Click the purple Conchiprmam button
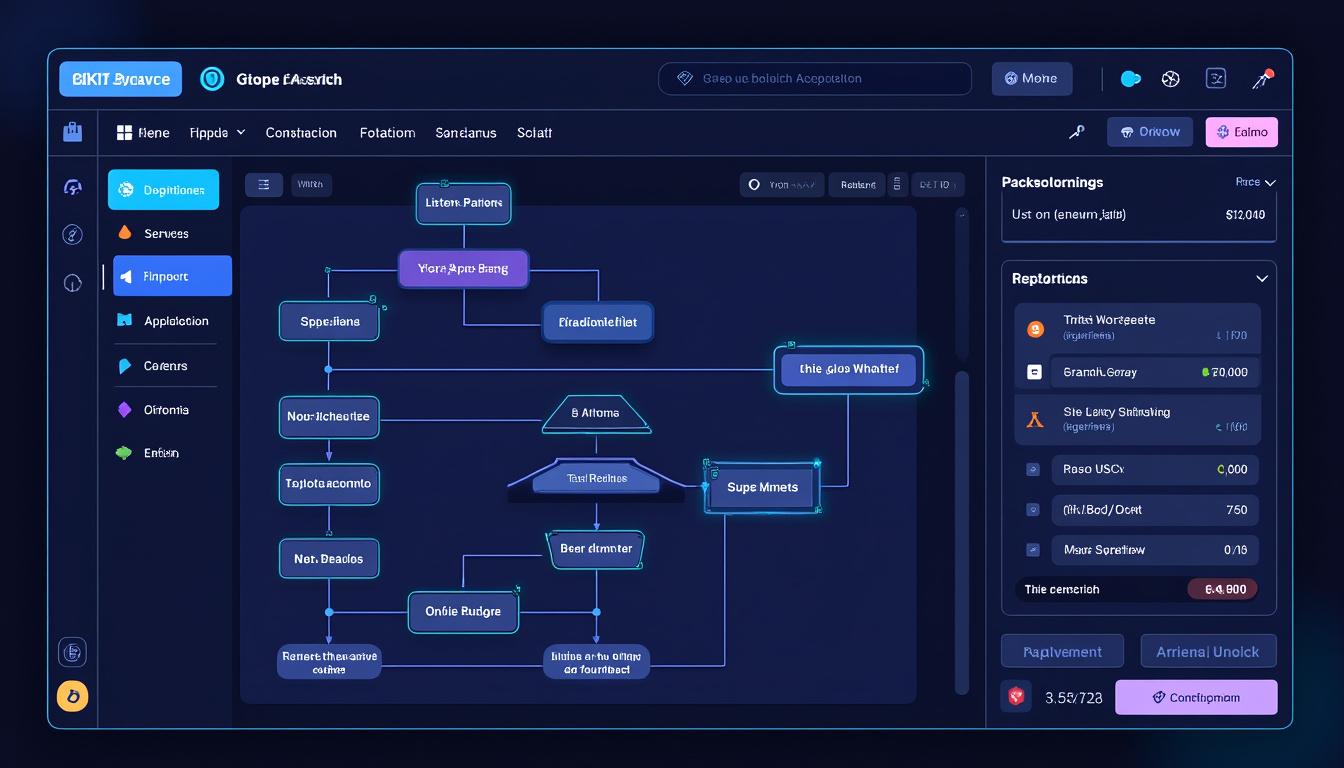This screenshot has width=1344, height=768. pos(1196,697)
